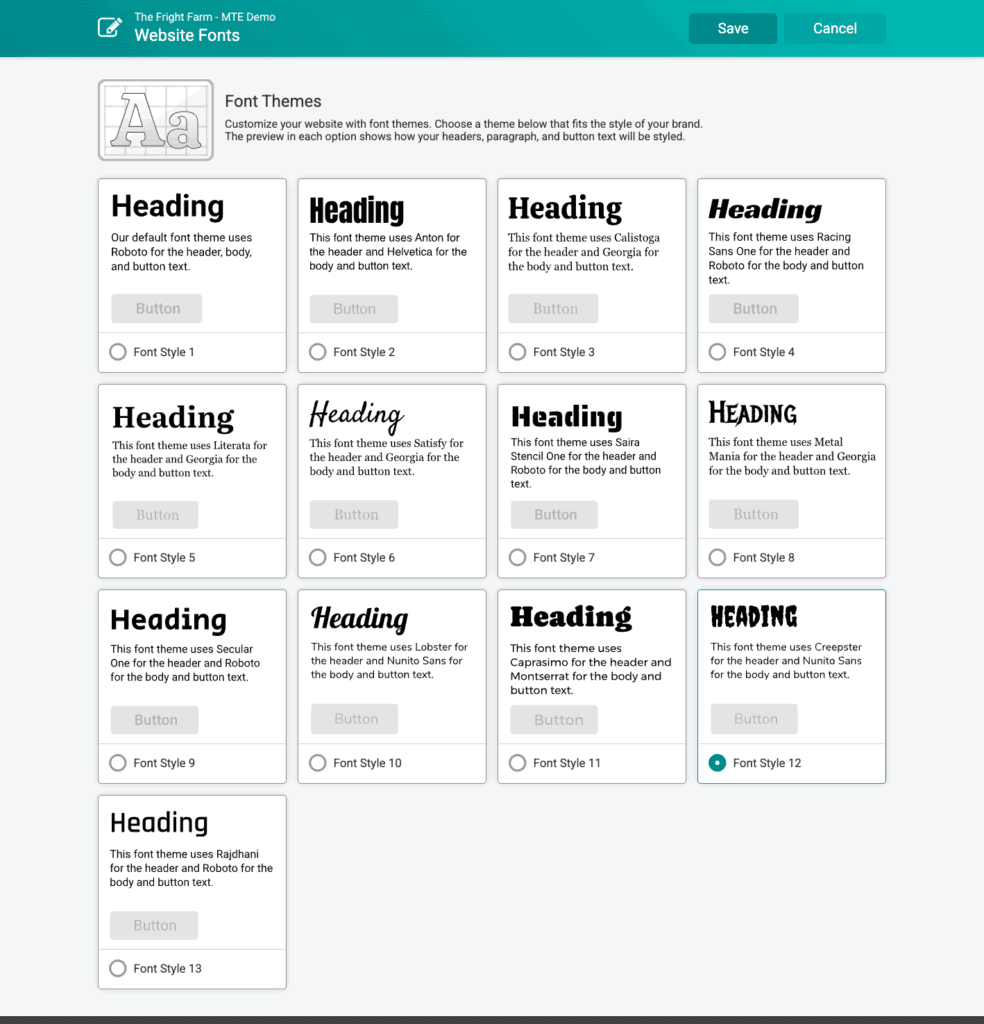Image resolution: width=984 pixels, height=1024 pixels.
Task: Click the selected Font Style 12 radio
Action: coord(718,763)
